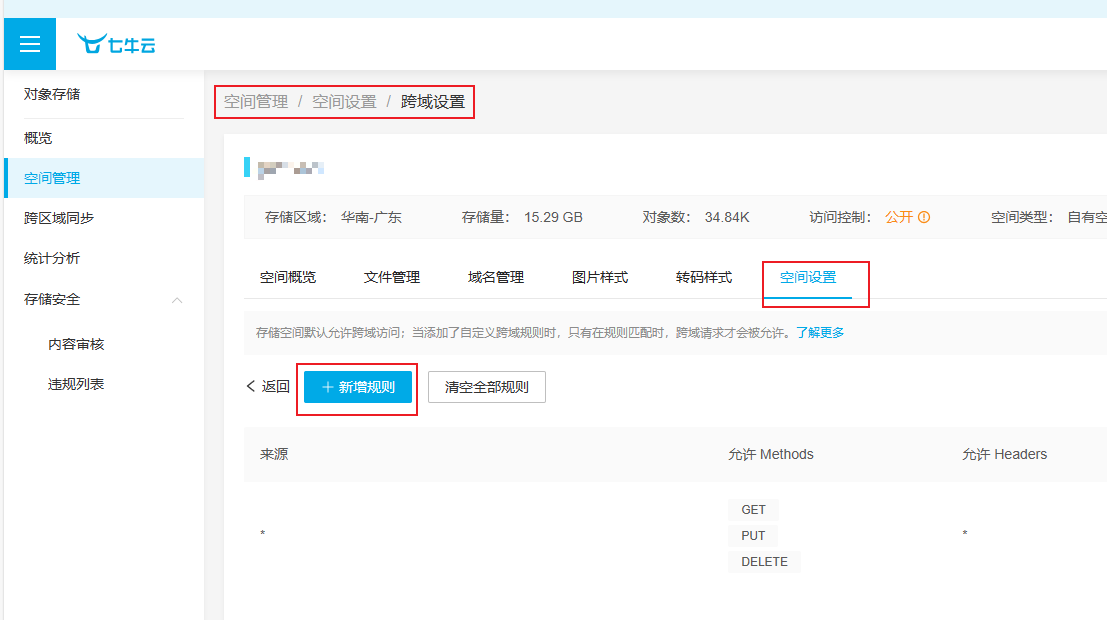Open the 转码样式 tab

(x=704, y=277)
